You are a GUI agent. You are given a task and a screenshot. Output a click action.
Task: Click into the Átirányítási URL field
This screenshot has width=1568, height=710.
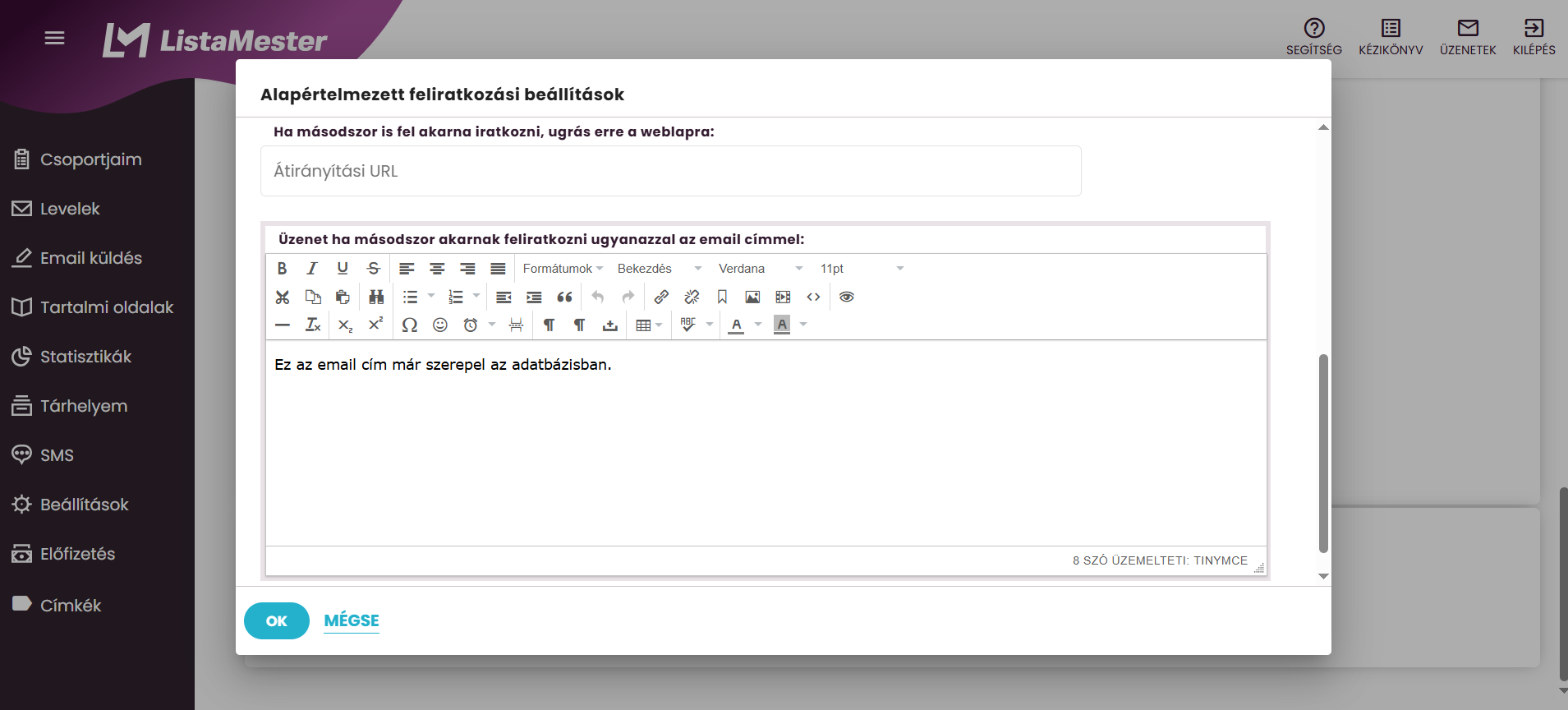pyautogui.click(x=671, y=171)
